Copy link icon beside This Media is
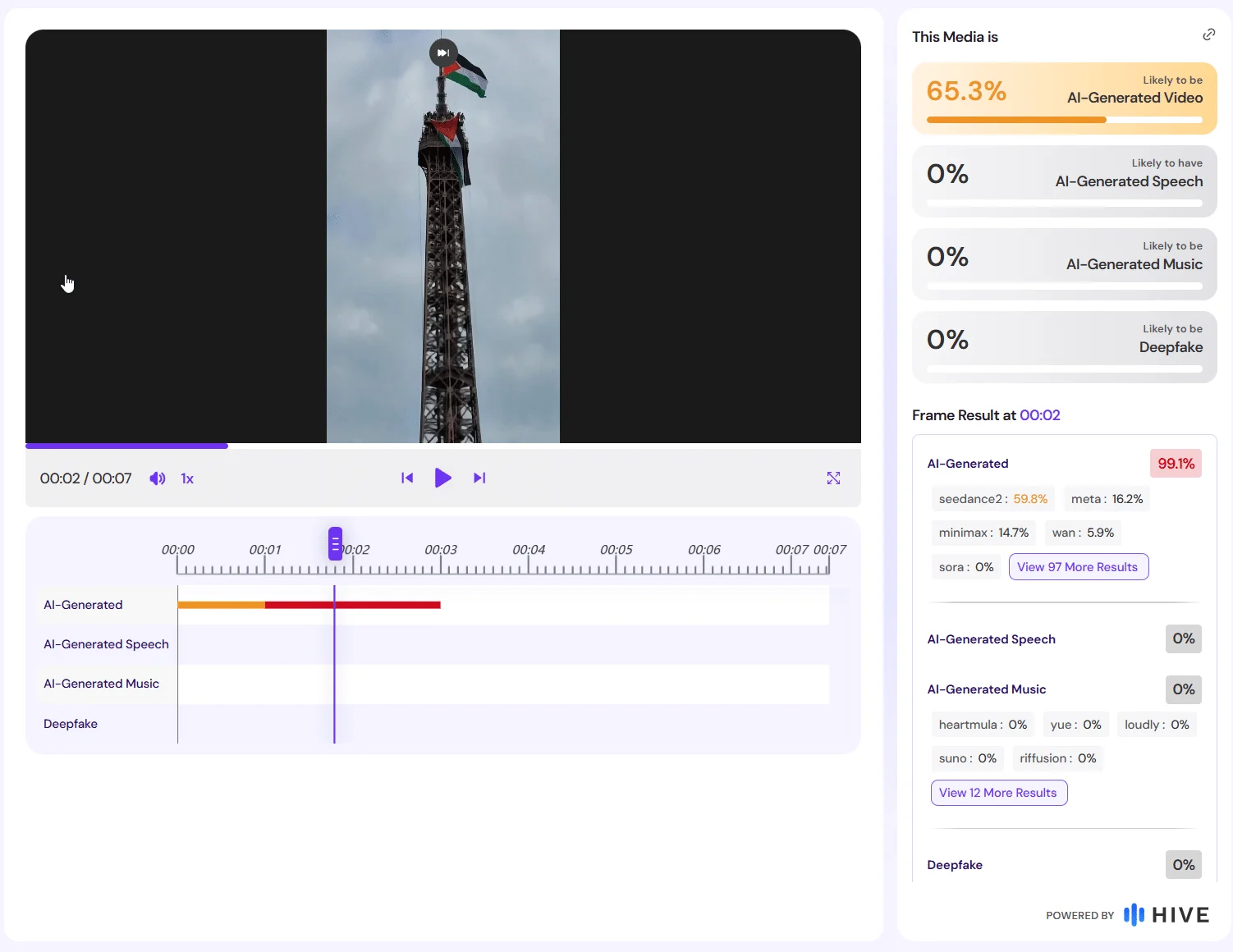1233x952 pixels. pos(1208,34)
